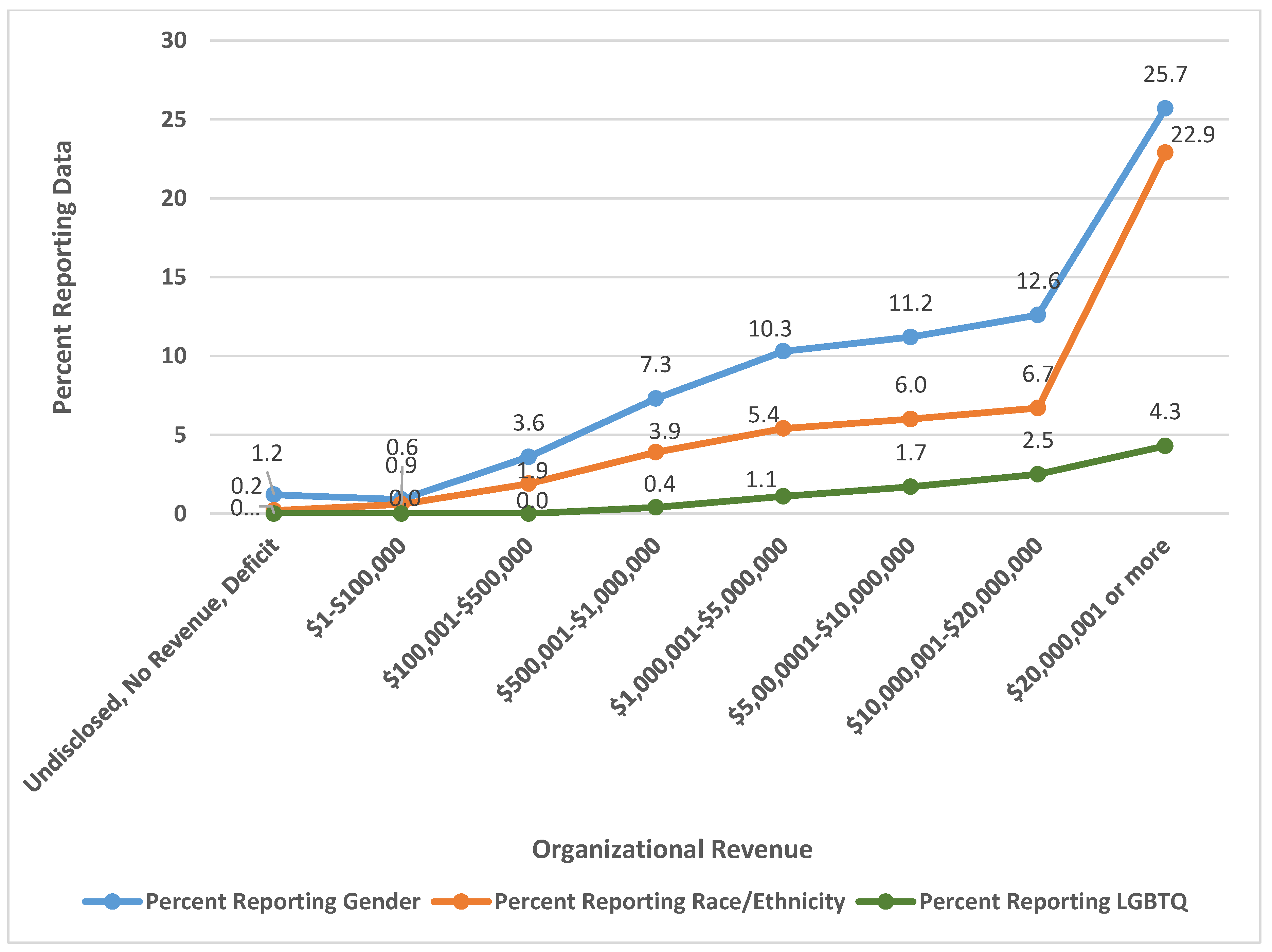Click the blue 7.3 data point
The width and height of the screenshot is (1272, 952).
[656, 398]
